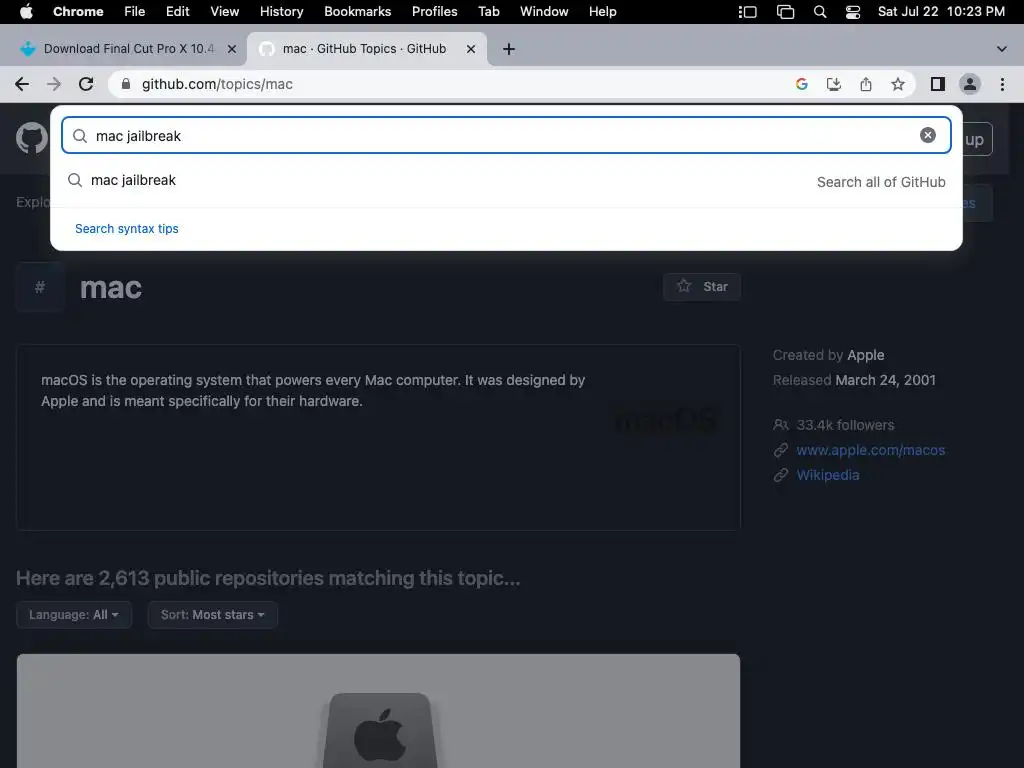
Task: Click the install app icon in address bar
Action: 833,84
